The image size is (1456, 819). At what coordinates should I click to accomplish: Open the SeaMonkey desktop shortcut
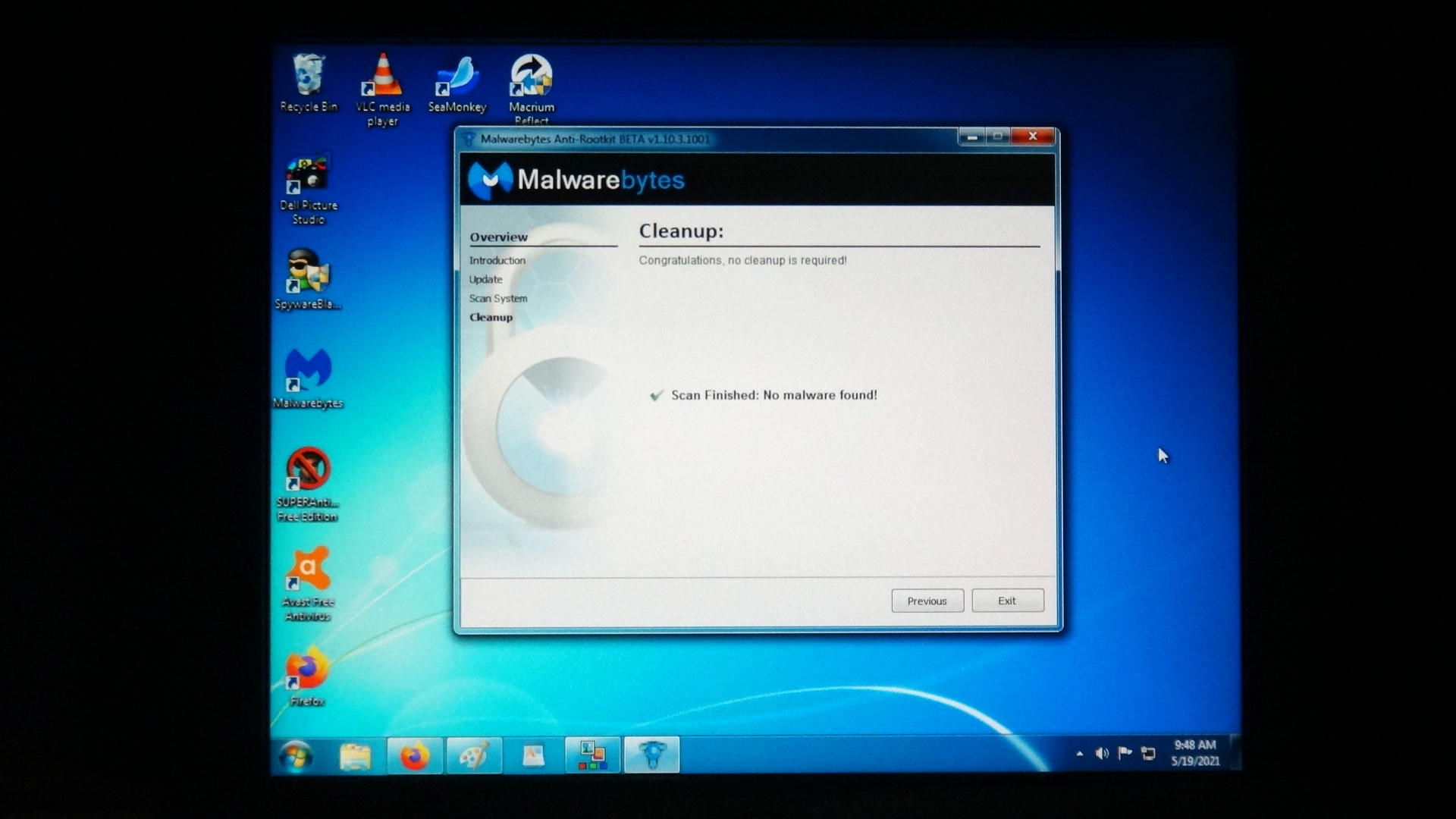click(x=457, y=84)
